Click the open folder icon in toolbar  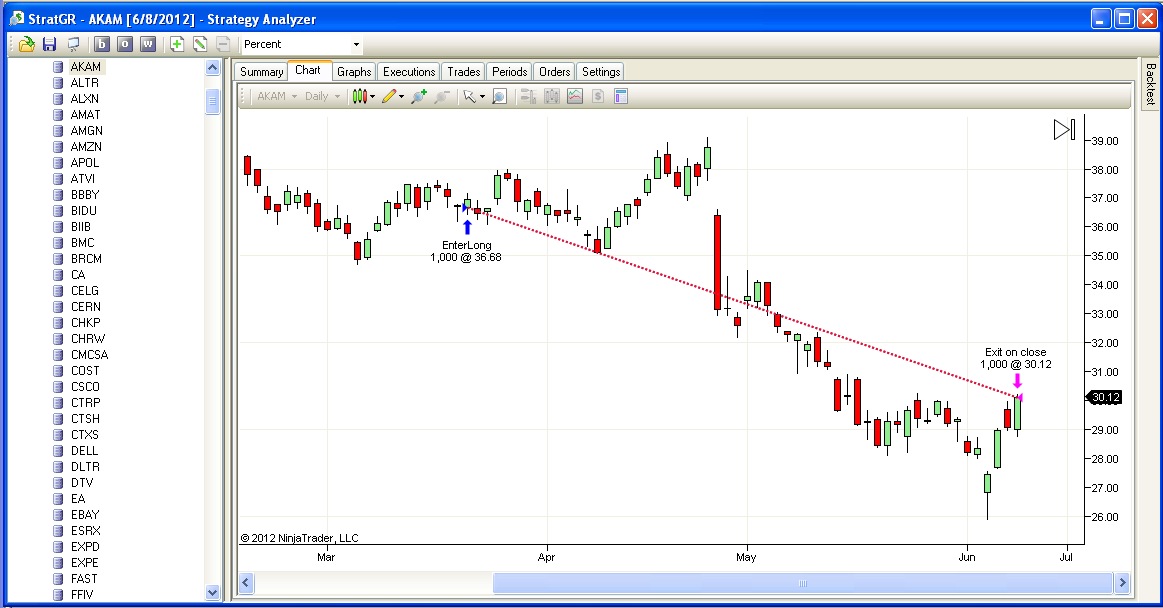pyautogui.click(x=27, y=44)
